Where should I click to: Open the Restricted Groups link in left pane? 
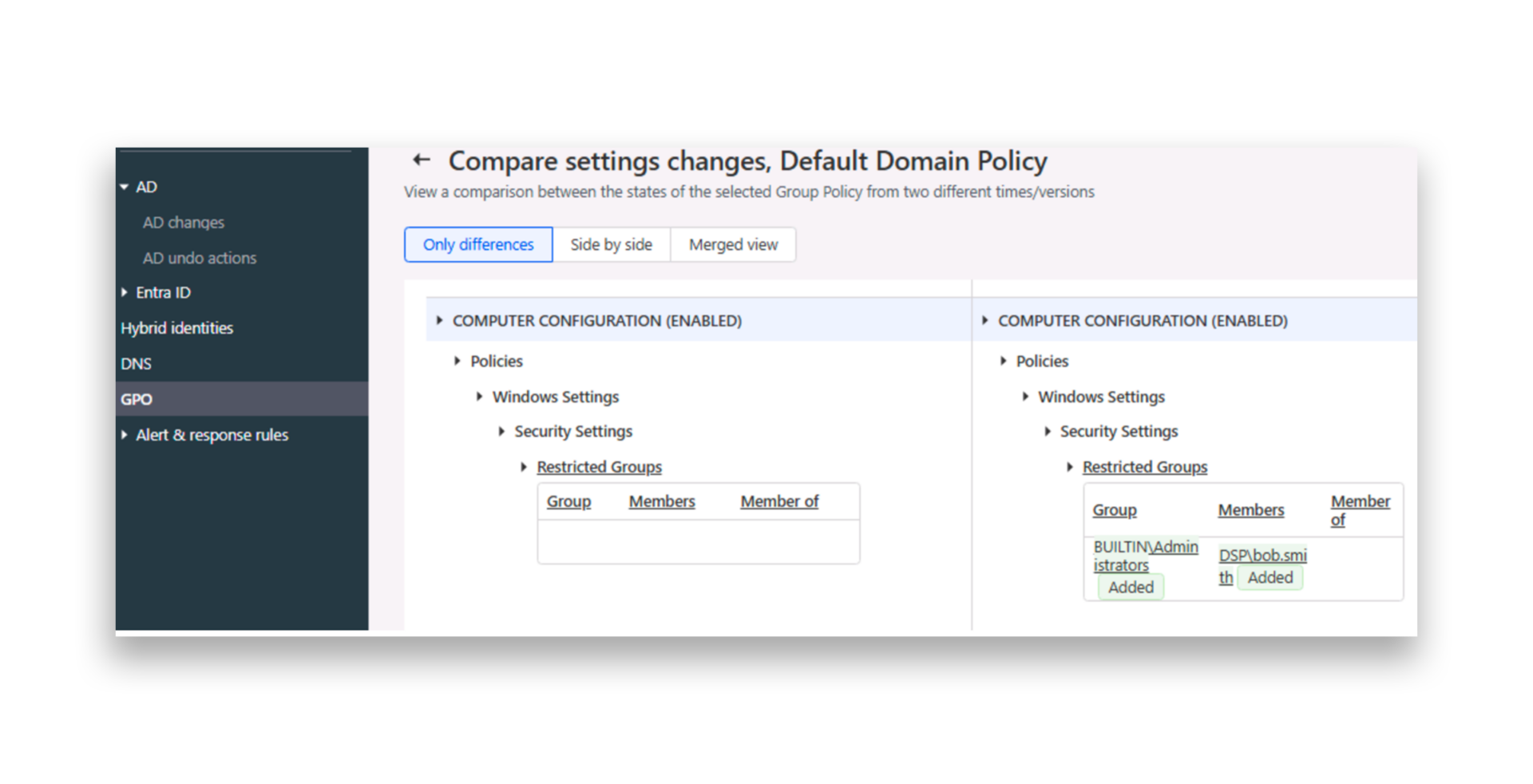(599, 466)
